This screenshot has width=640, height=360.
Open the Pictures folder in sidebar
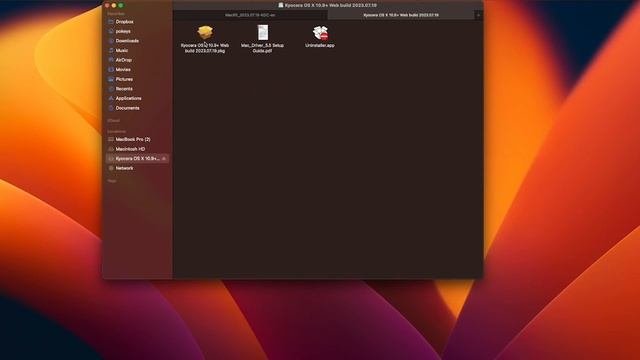124,79
